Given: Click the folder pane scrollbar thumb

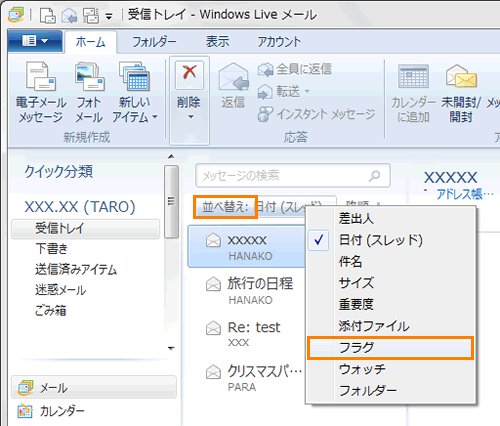Looking at the screenshot, I should click(171, 201).
